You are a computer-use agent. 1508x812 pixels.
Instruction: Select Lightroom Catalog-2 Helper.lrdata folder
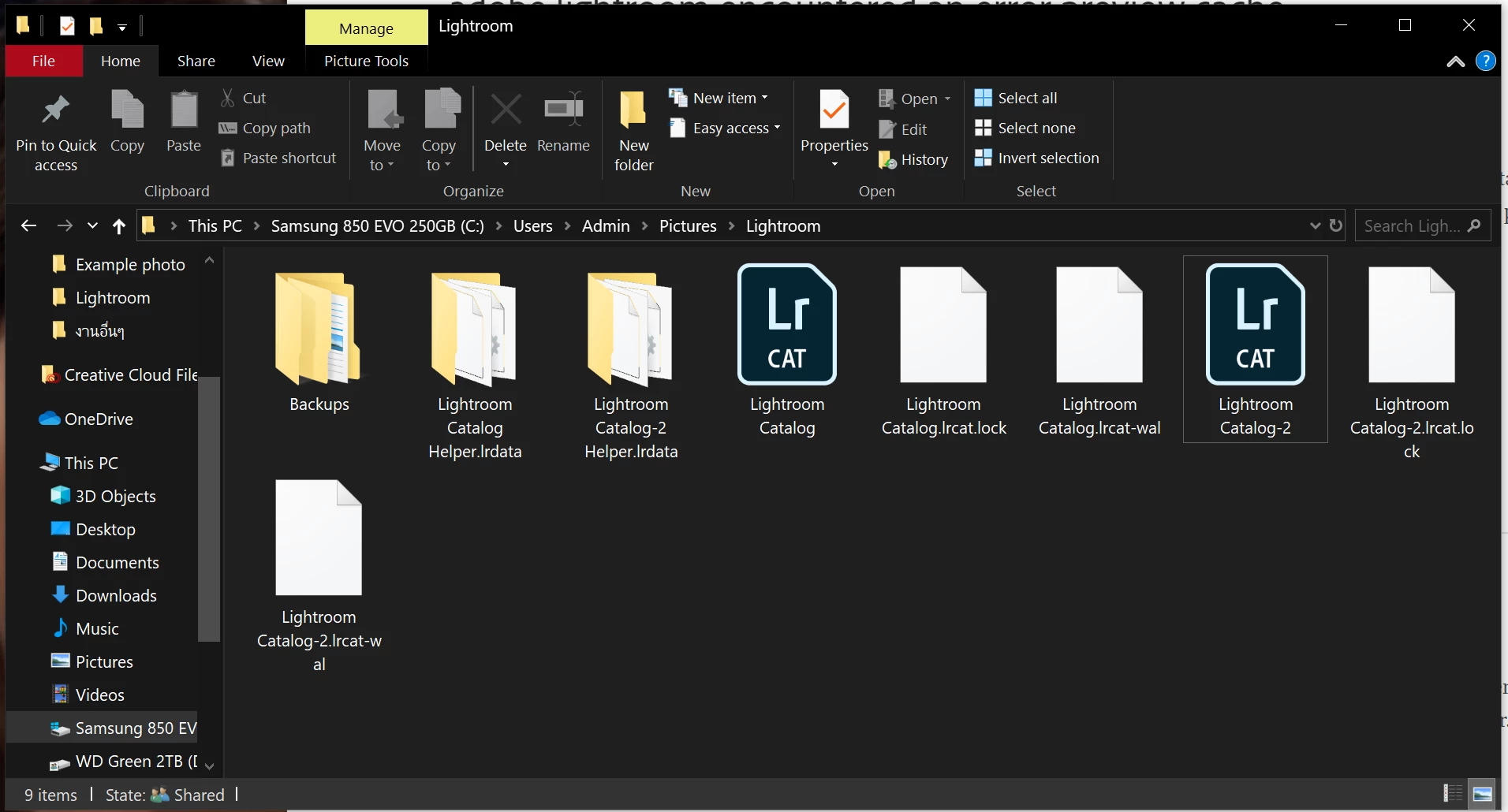point(631,364)
